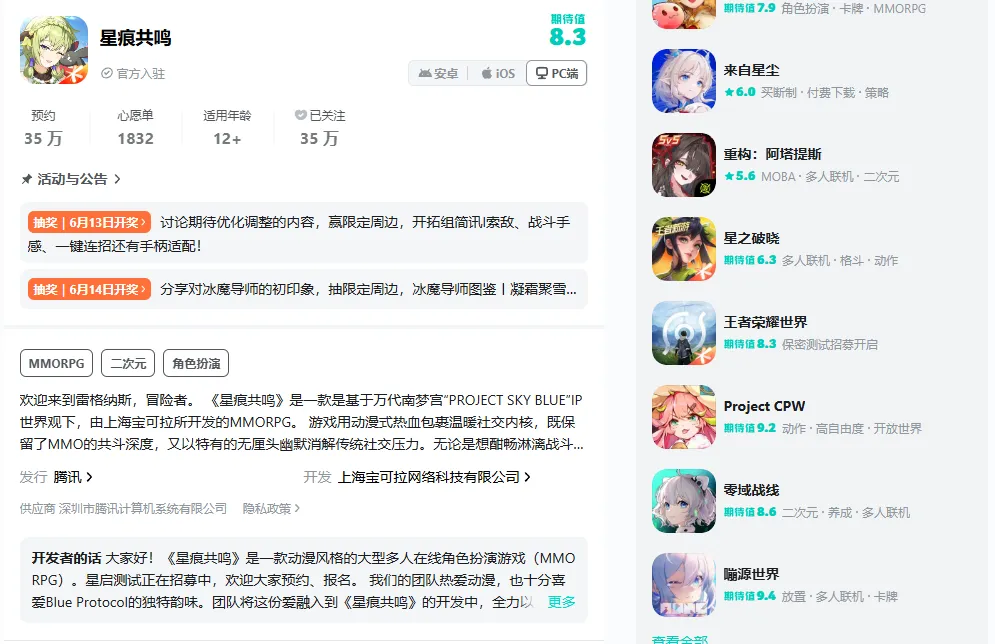
Task: Click the 来自星尘 game icon
Action: click(x=684, y=81)
